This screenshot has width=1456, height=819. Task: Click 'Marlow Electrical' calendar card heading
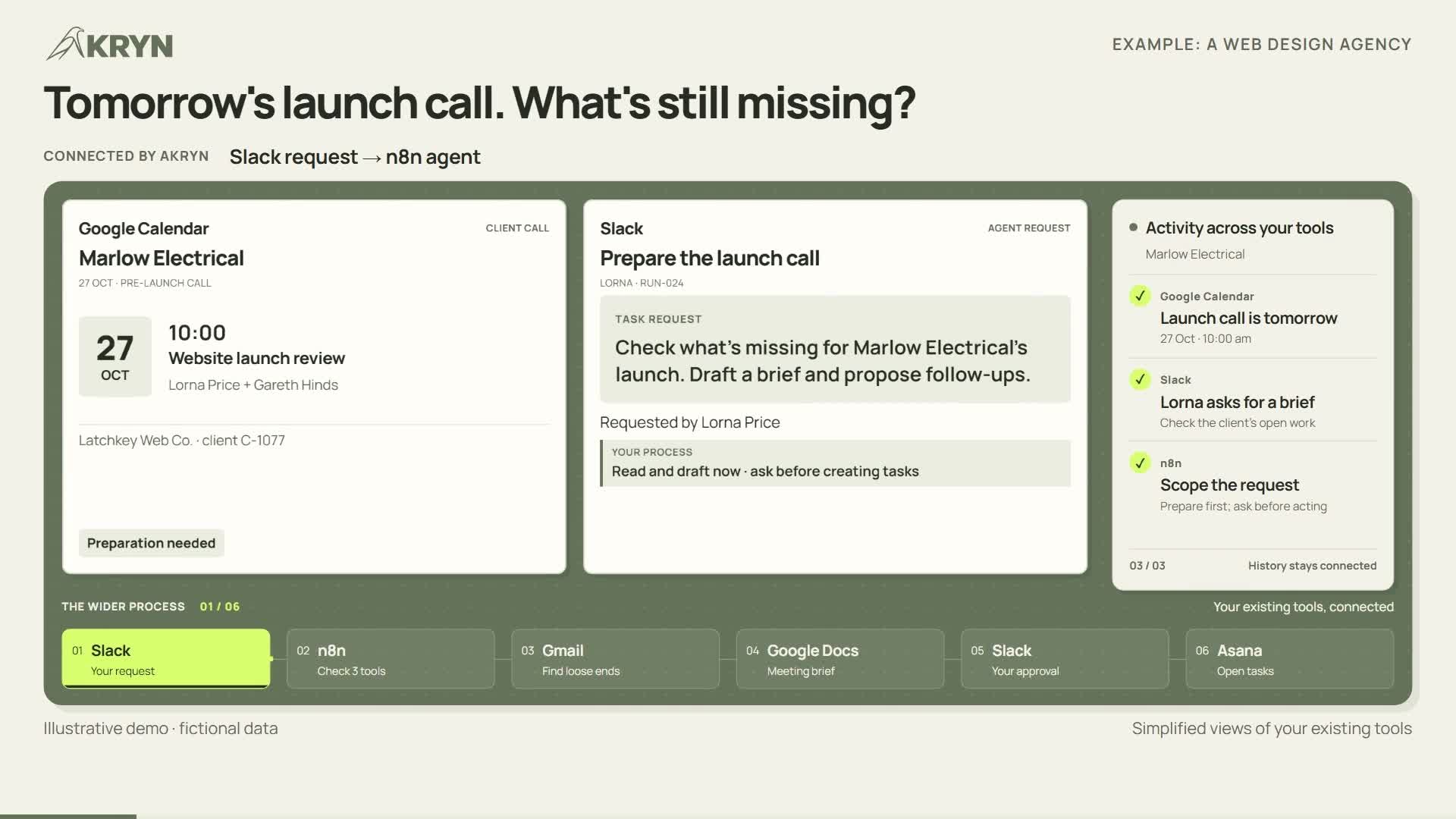point(162,259)
